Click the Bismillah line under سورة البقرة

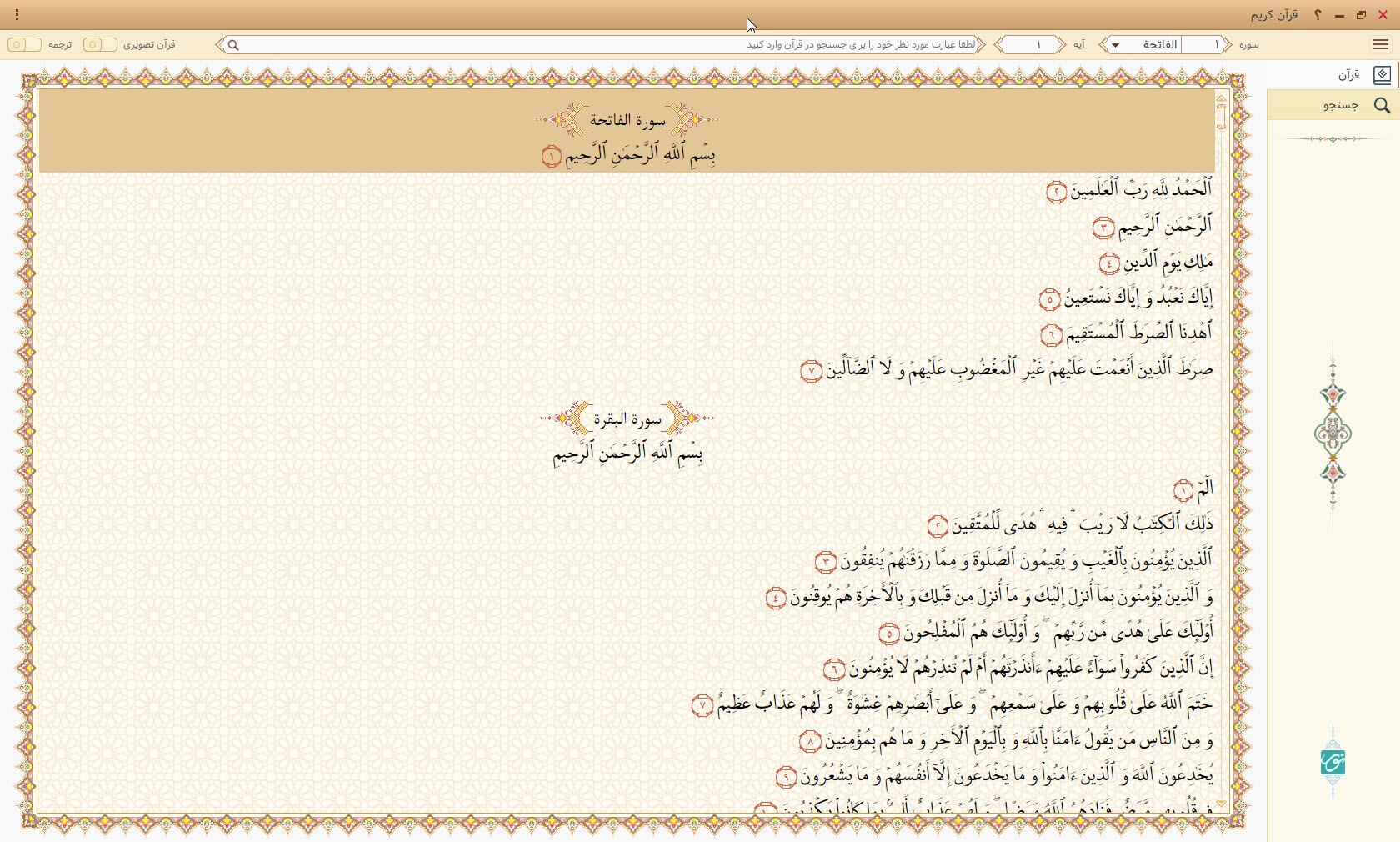tap(628, 454)
